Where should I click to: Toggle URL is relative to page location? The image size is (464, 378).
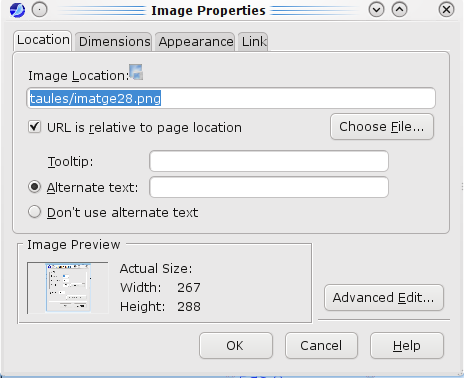pos(34,127)
